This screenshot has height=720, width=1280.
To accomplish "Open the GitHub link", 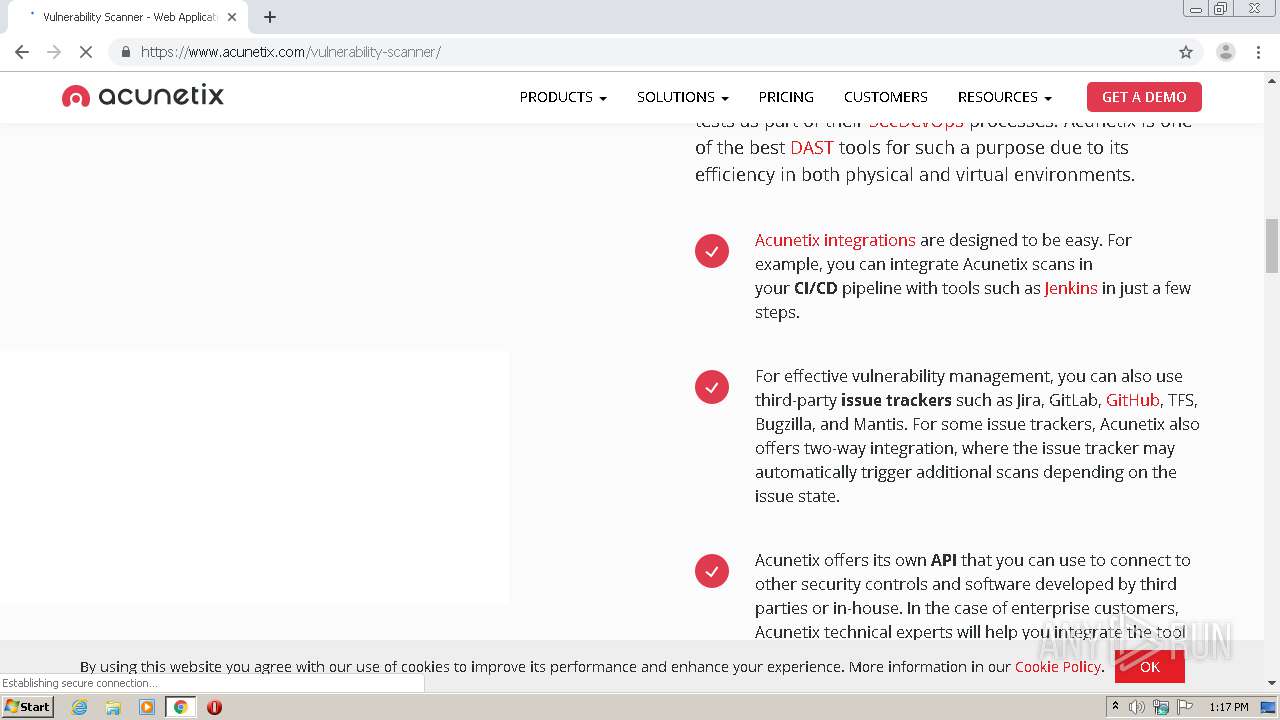I will click(x=1132, y=400).
